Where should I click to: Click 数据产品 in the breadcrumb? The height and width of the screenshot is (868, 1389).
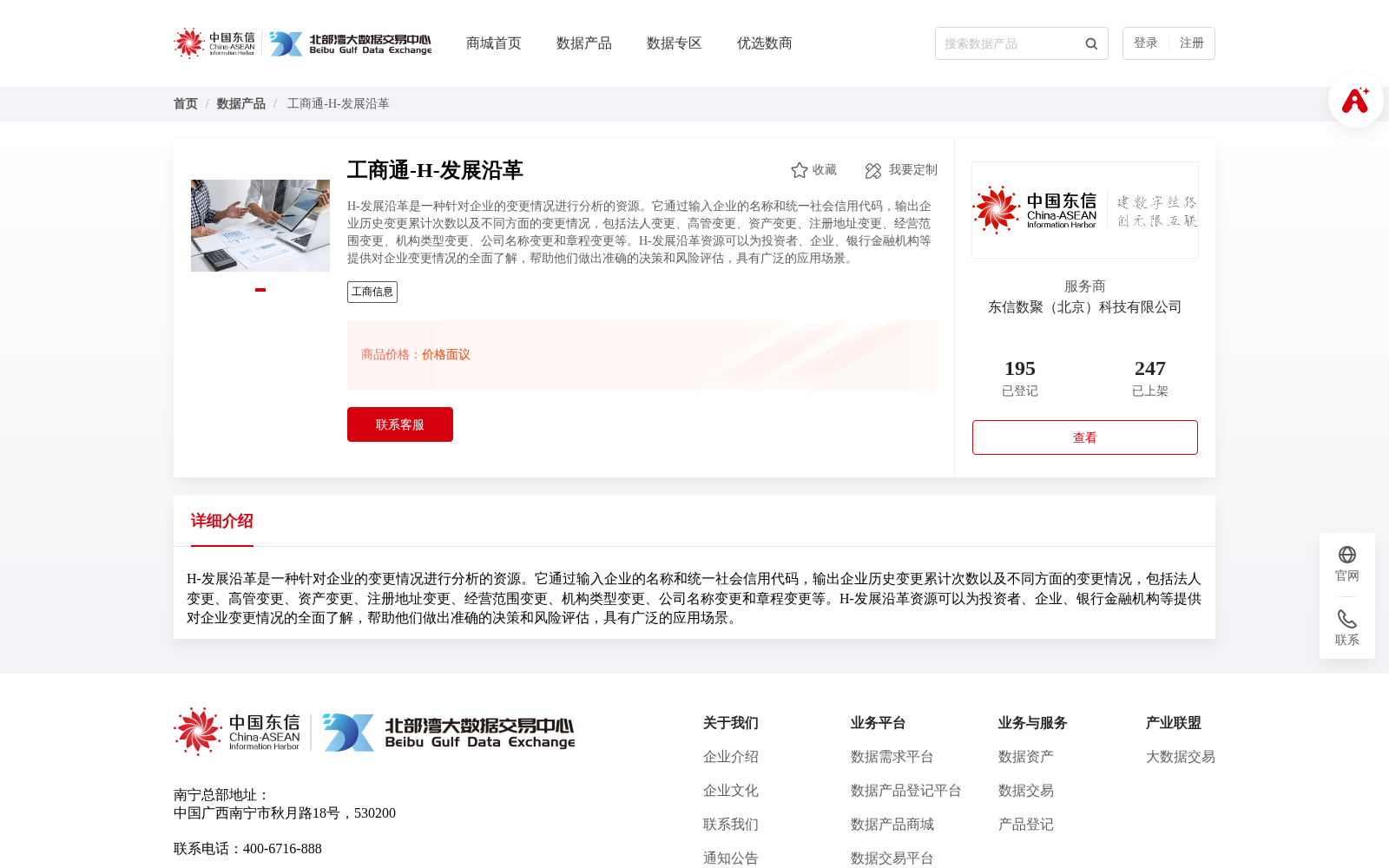coord(241,103)
